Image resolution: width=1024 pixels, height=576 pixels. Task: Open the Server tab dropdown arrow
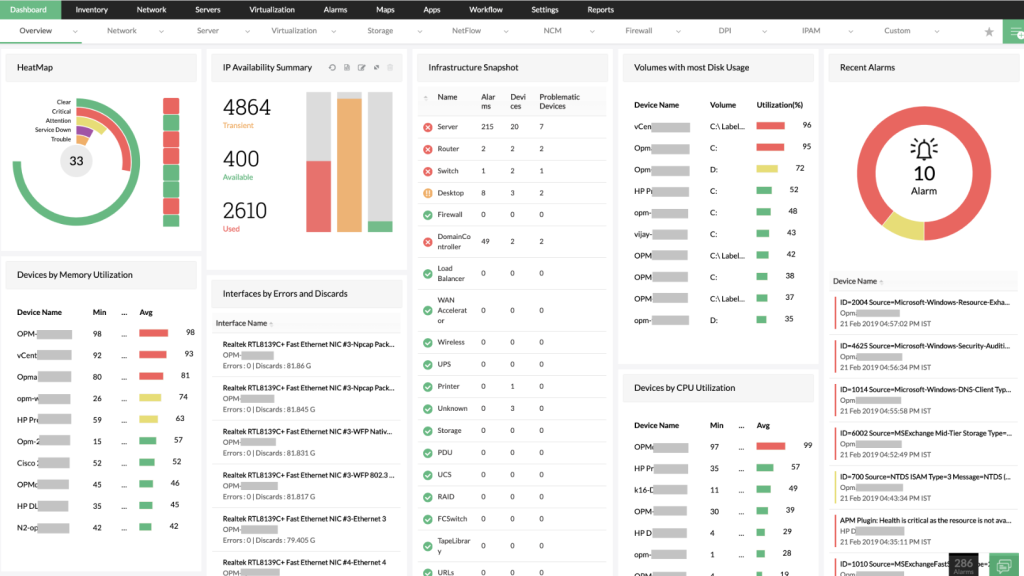pyautogui.click(x=248, y=31)
